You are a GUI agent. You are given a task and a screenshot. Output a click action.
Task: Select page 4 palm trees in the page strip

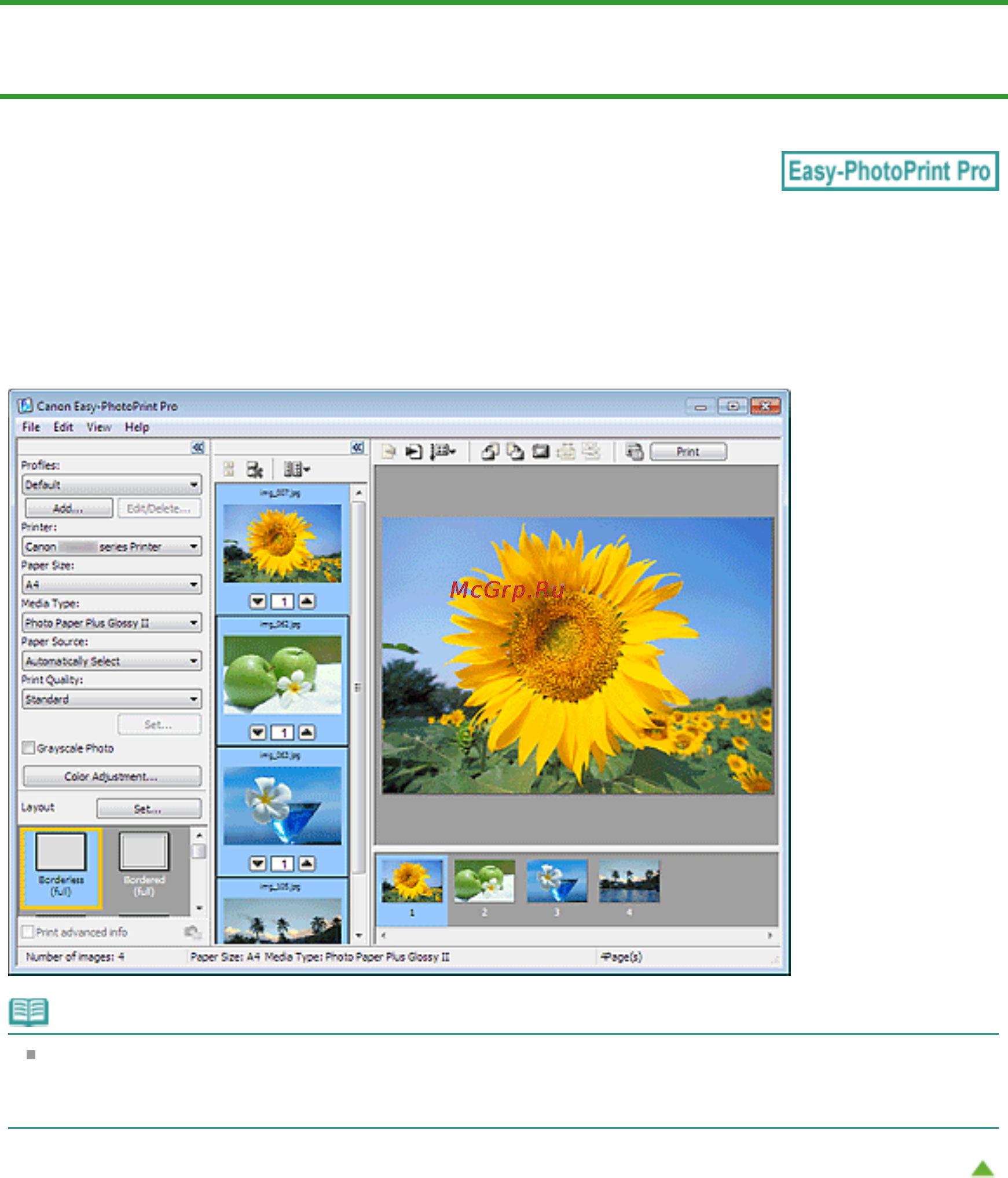click(x=629, y=881)
